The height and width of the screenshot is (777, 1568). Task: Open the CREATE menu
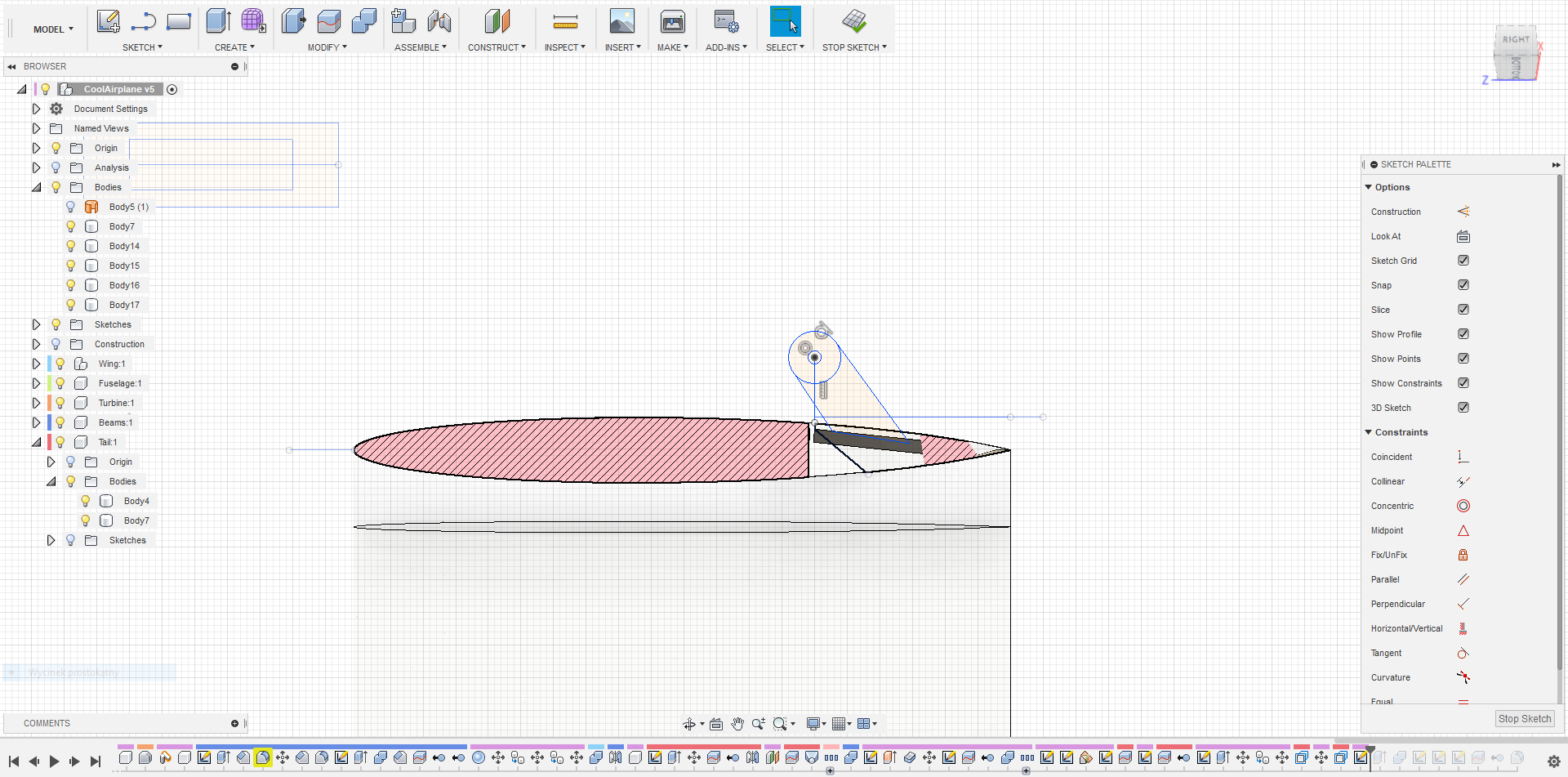(234, 47)
